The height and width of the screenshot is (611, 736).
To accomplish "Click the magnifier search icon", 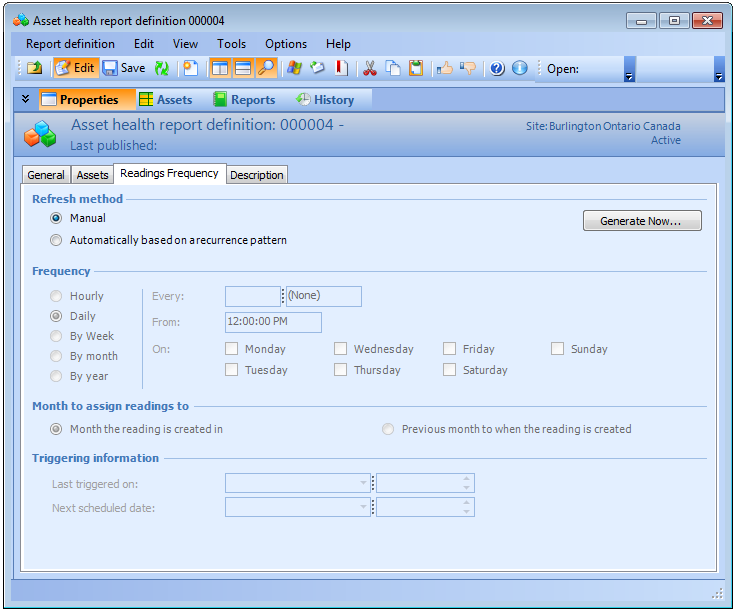I will pos(266,68).
